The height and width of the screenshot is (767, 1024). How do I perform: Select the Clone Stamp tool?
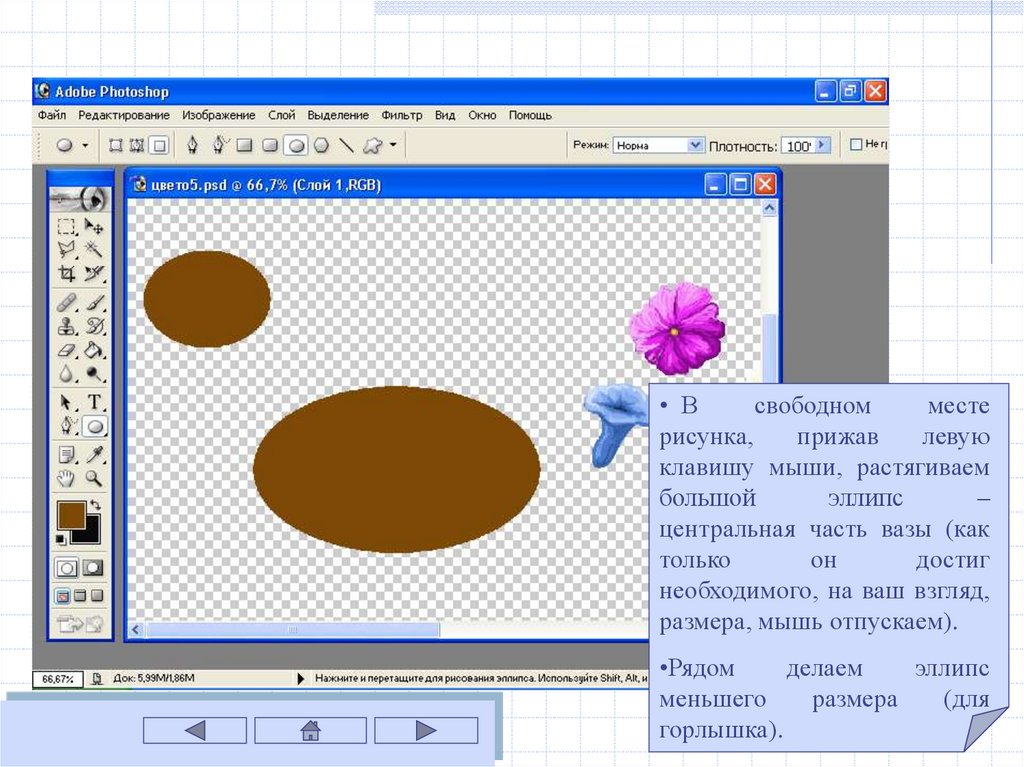pyautogui.click(x=67, y=326)
